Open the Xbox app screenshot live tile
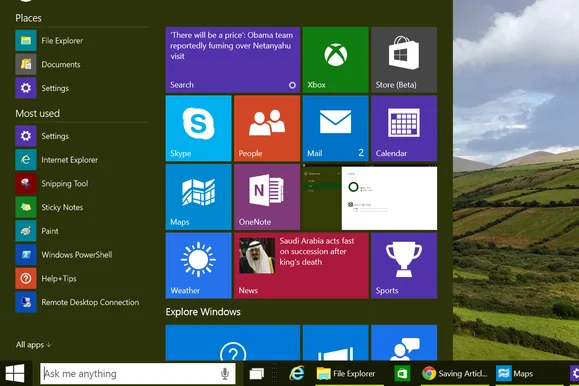Image resolution: width=579 pixels, height=386 pixels. (370, 197)
